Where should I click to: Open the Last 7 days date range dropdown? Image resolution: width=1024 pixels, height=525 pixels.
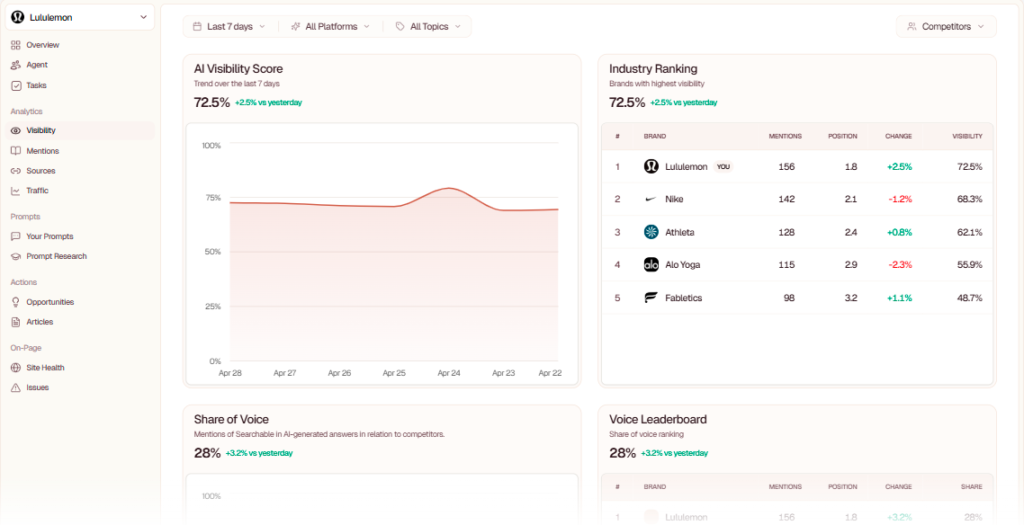(229, 27)
